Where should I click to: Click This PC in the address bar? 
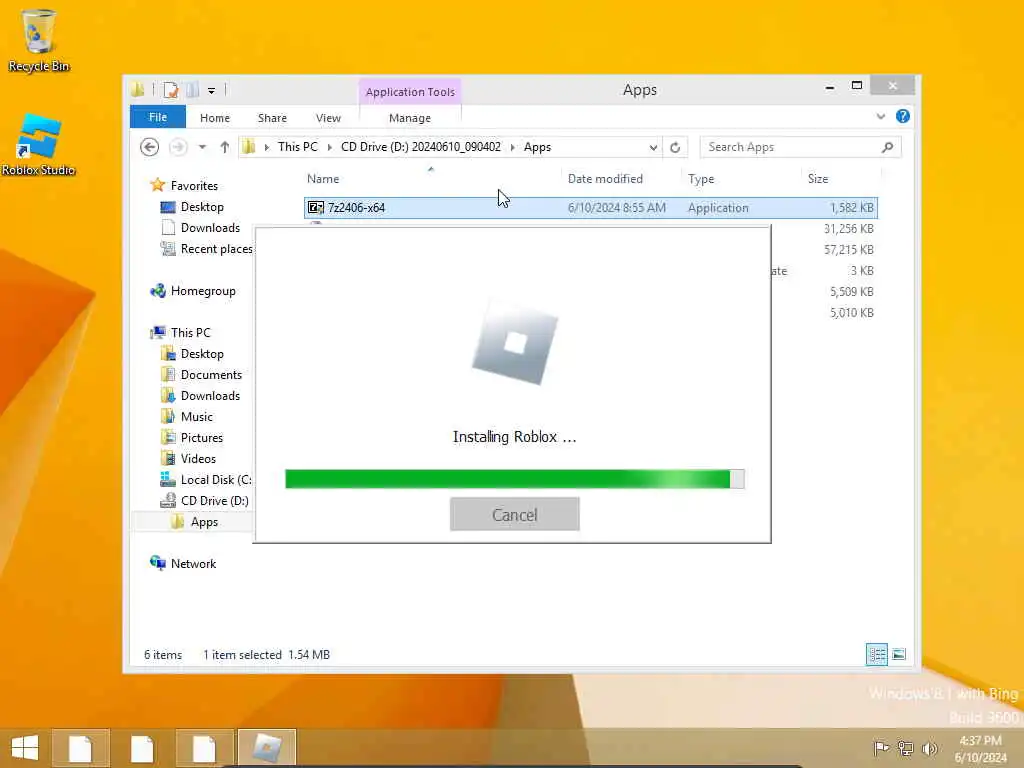pyautogui.click(x=297, y=147)
